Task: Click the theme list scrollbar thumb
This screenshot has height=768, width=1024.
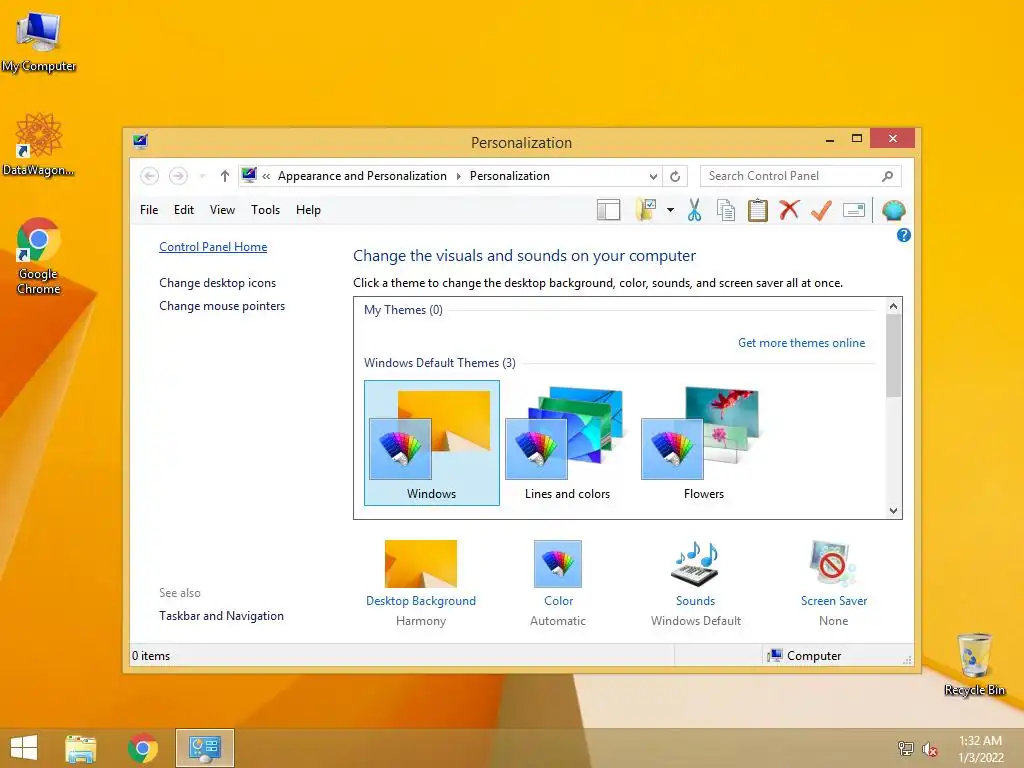Action: (893, 355)
